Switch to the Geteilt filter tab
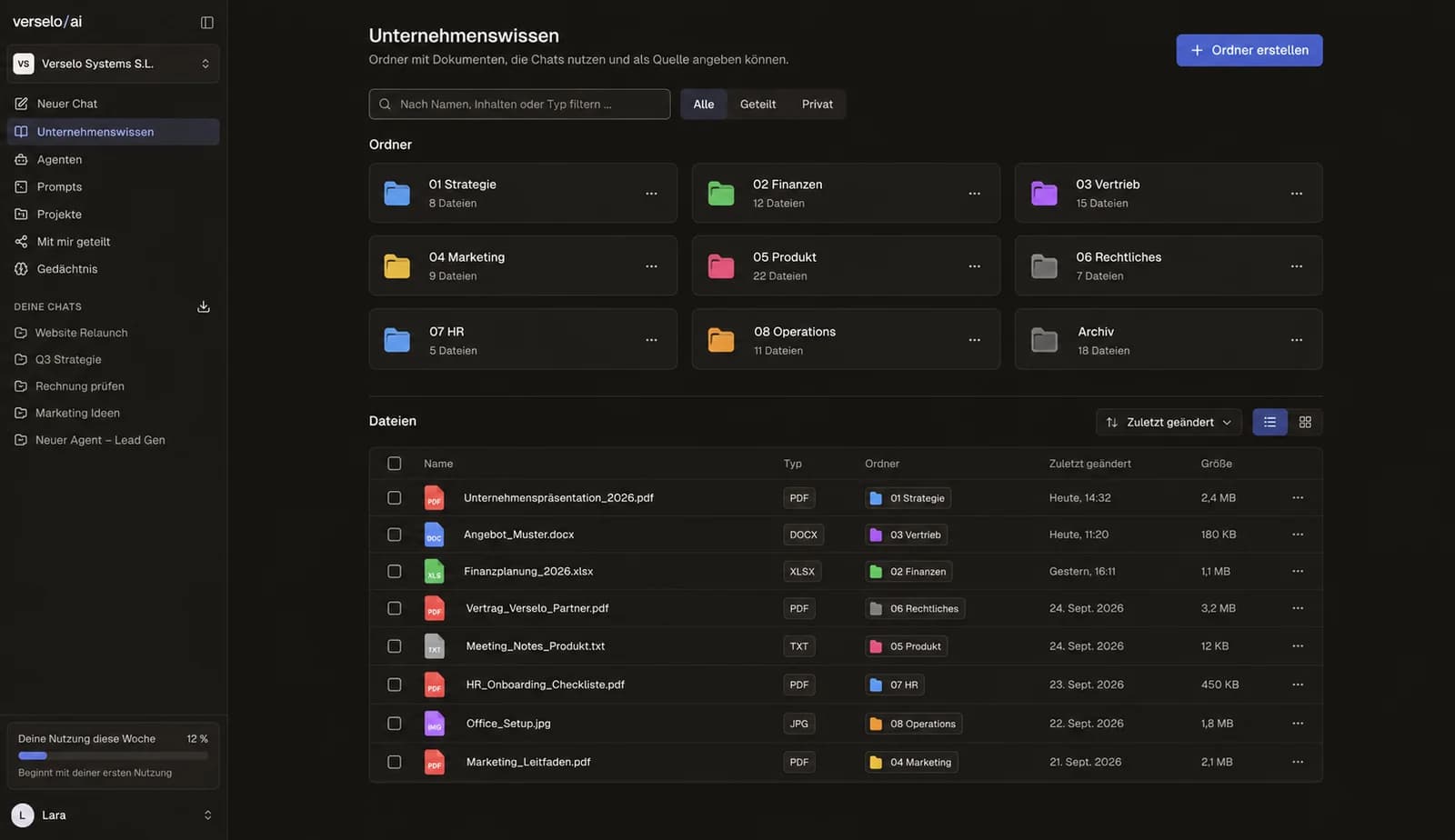 pyautogui.click(x=758, y=105)
